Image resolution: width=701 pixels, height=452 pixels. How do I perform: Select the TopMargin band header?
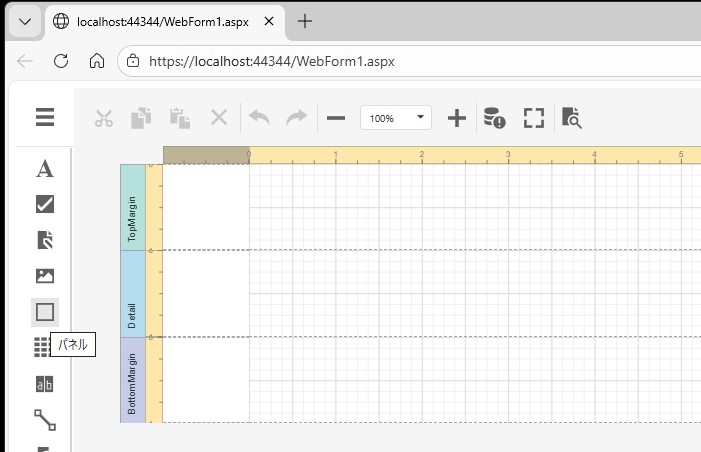tap(132, 207)
